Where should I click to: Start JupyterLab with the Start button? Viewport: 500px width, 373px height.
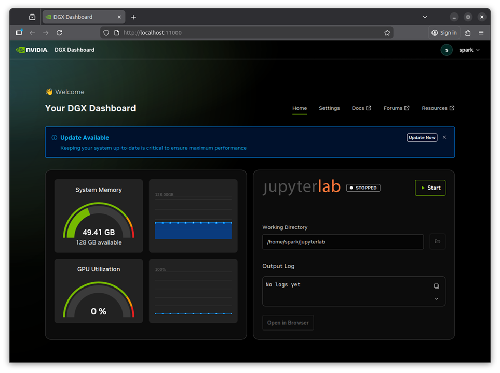(430, 188)
